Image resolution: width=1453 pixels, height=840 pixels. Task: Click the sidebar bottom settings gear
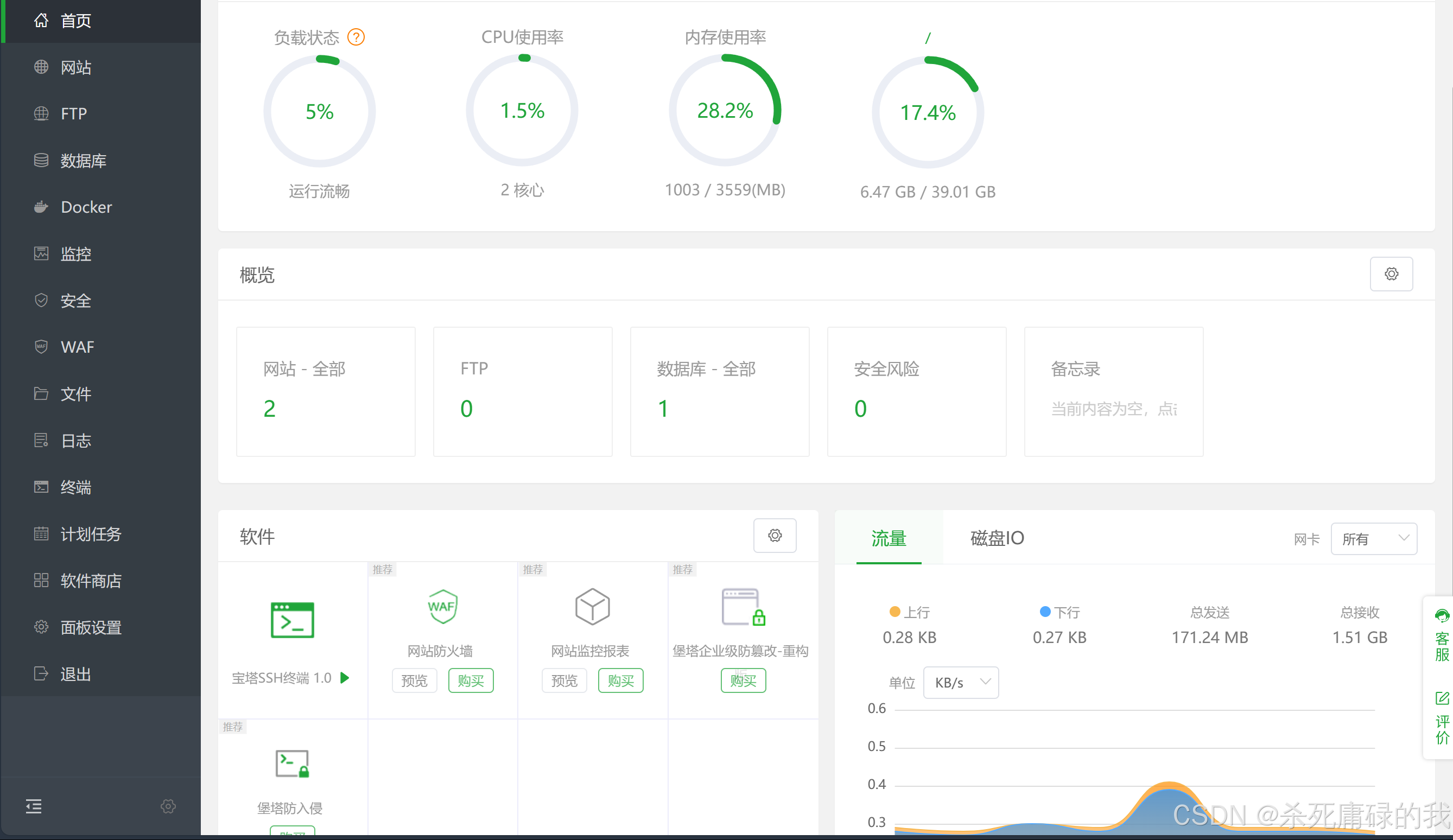click(168, 805)
